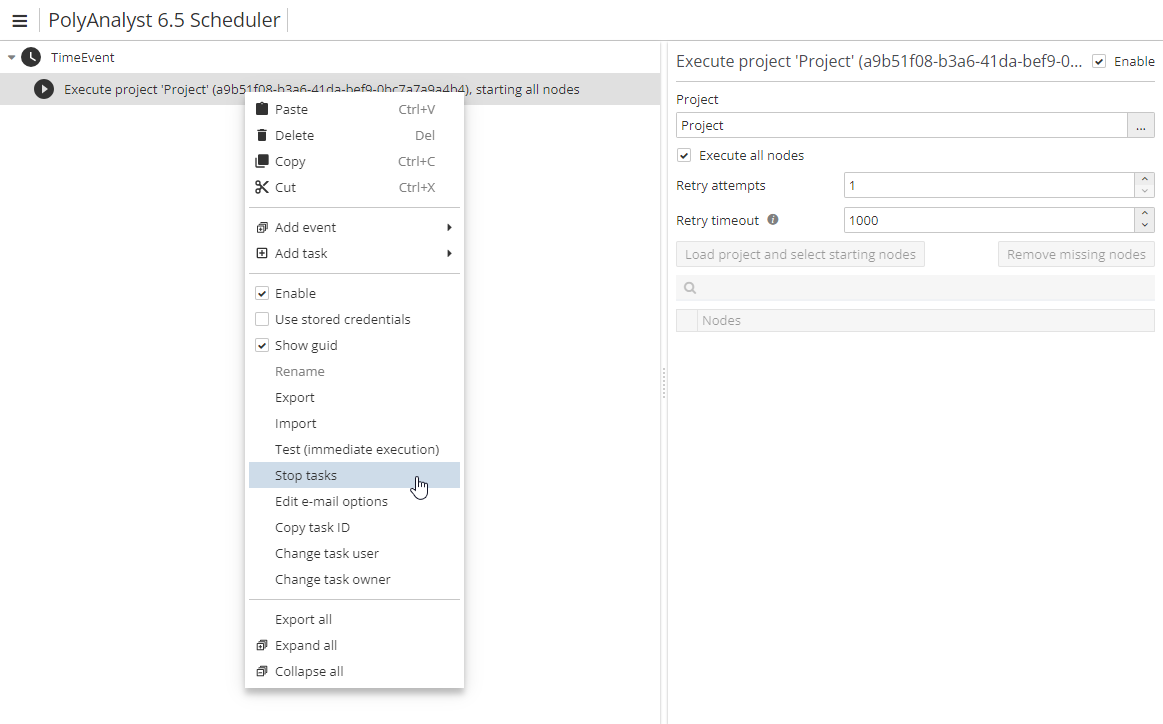Toggle Enable checkbox in context menu
Image resolution: width=1163 pixels, height=724 pixels.
262,293
